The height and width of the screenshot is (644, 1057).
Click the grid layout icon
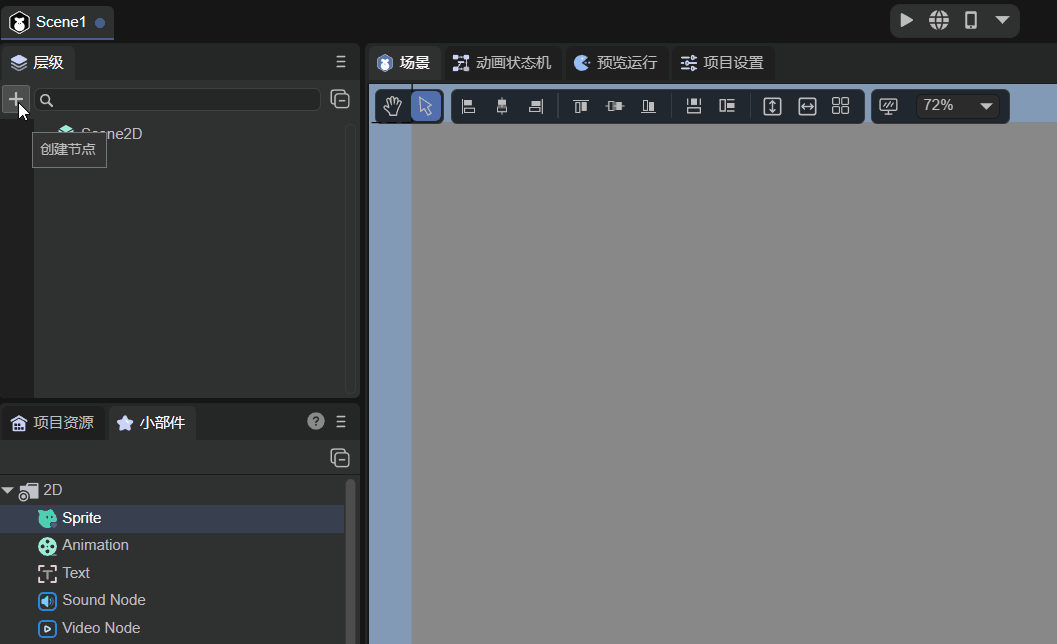pyautogui.click(x=840, y=106)
